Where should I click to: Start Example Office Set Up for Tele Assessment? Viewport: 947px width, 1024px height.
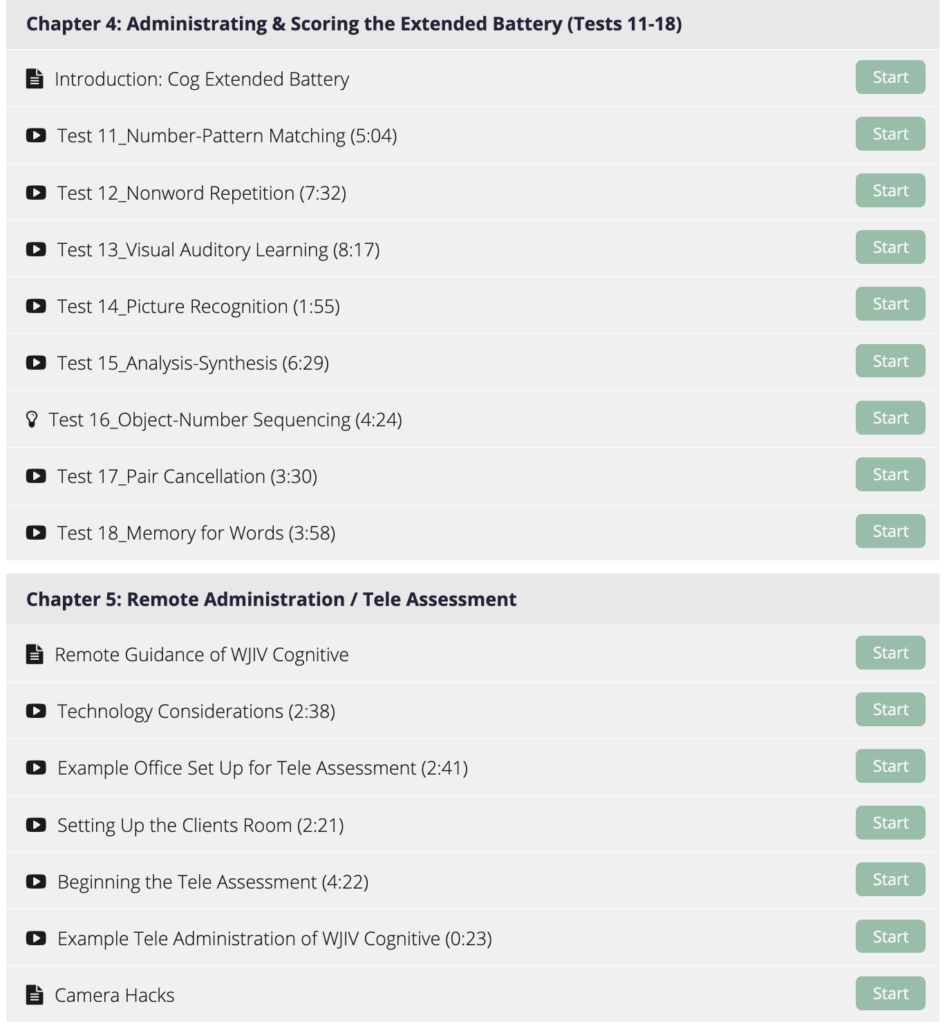point(890,765)
